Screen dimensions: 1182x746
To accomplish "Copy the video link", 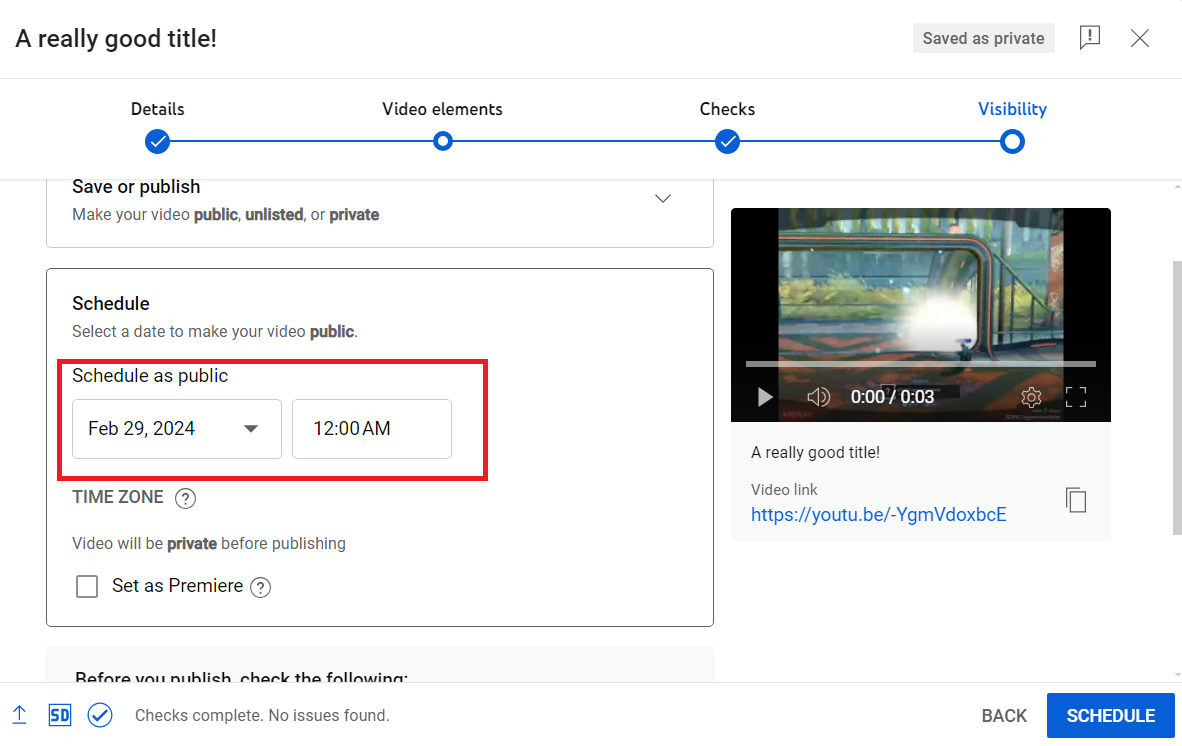I will pos(1076,500).
